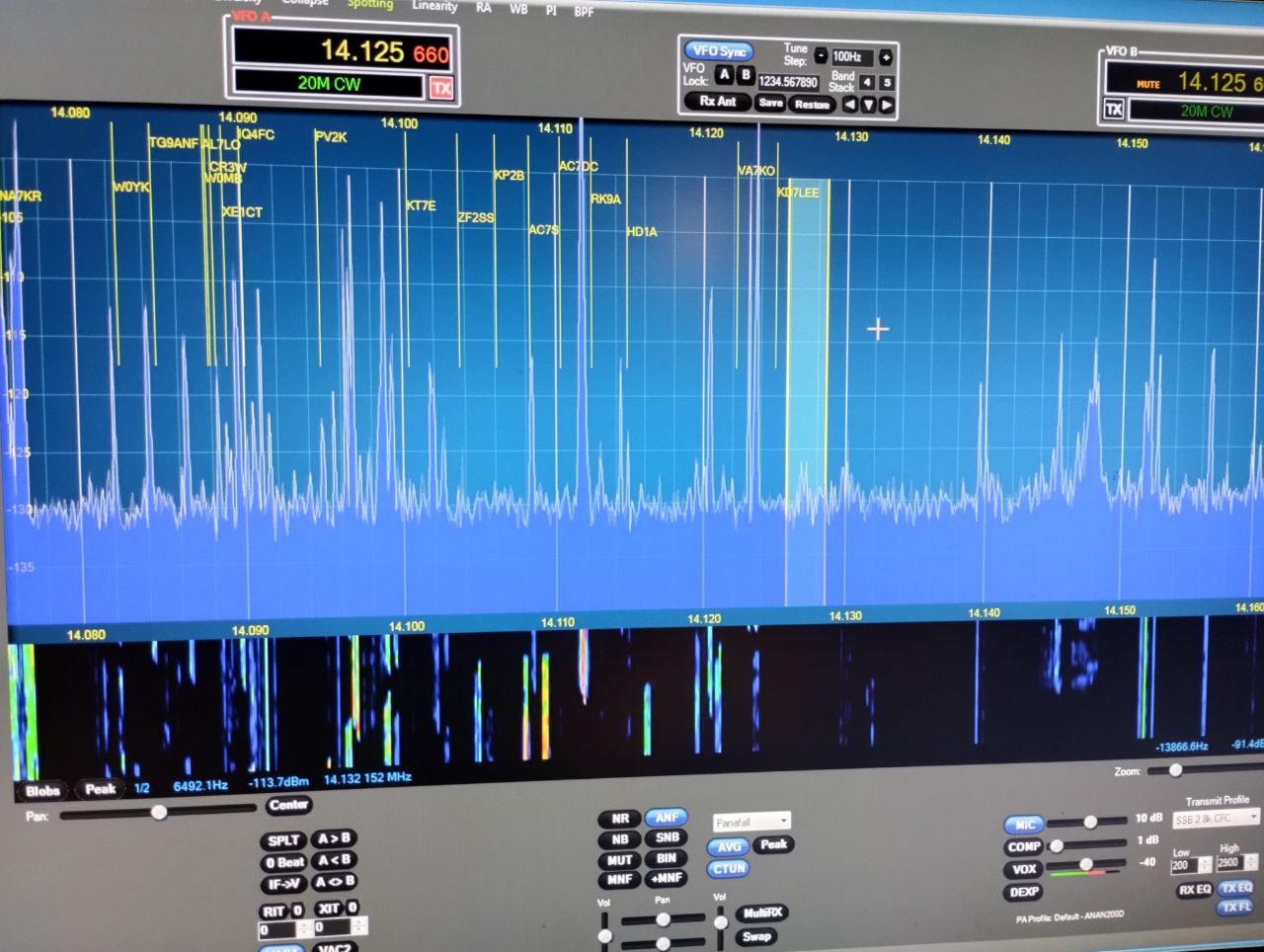
Task: Click the IF->V button
Action: 284,885
